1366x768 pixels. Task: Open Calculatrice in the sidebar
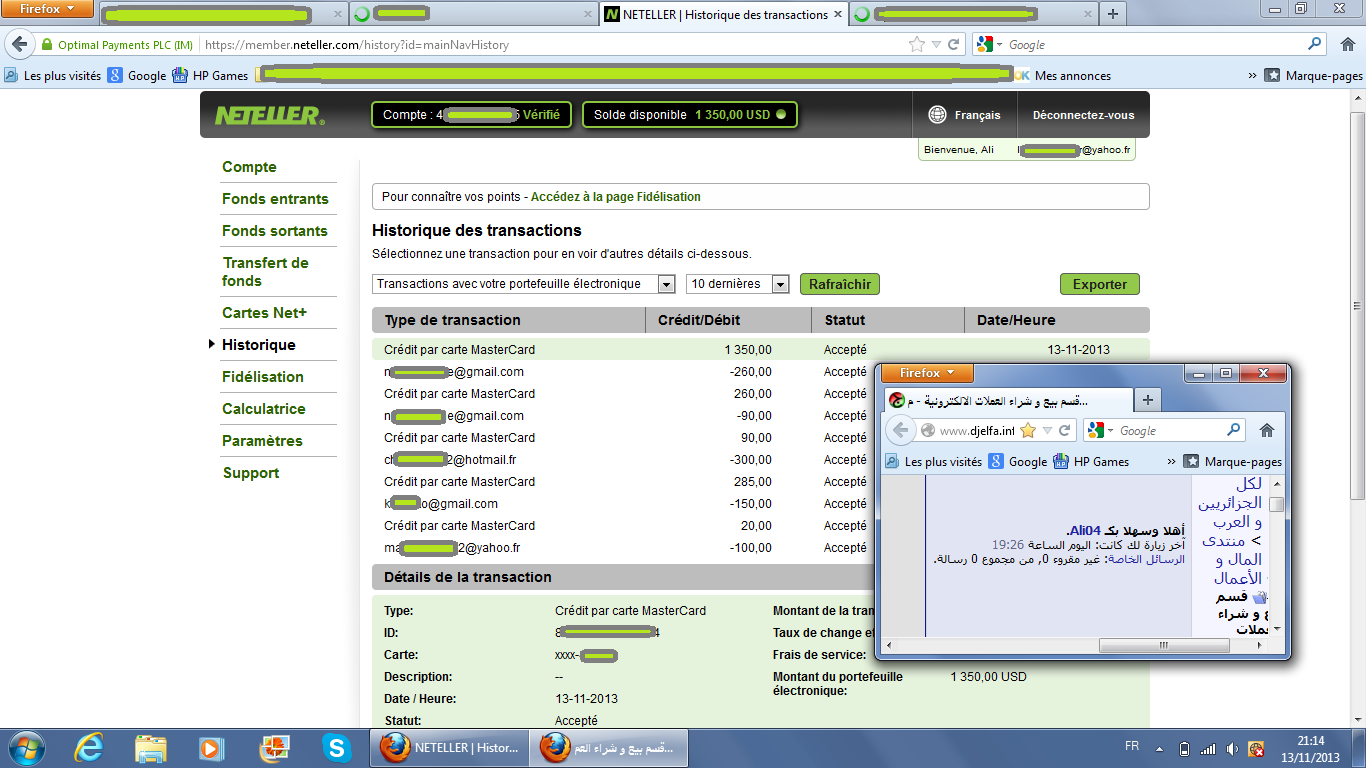pos(264,409)
